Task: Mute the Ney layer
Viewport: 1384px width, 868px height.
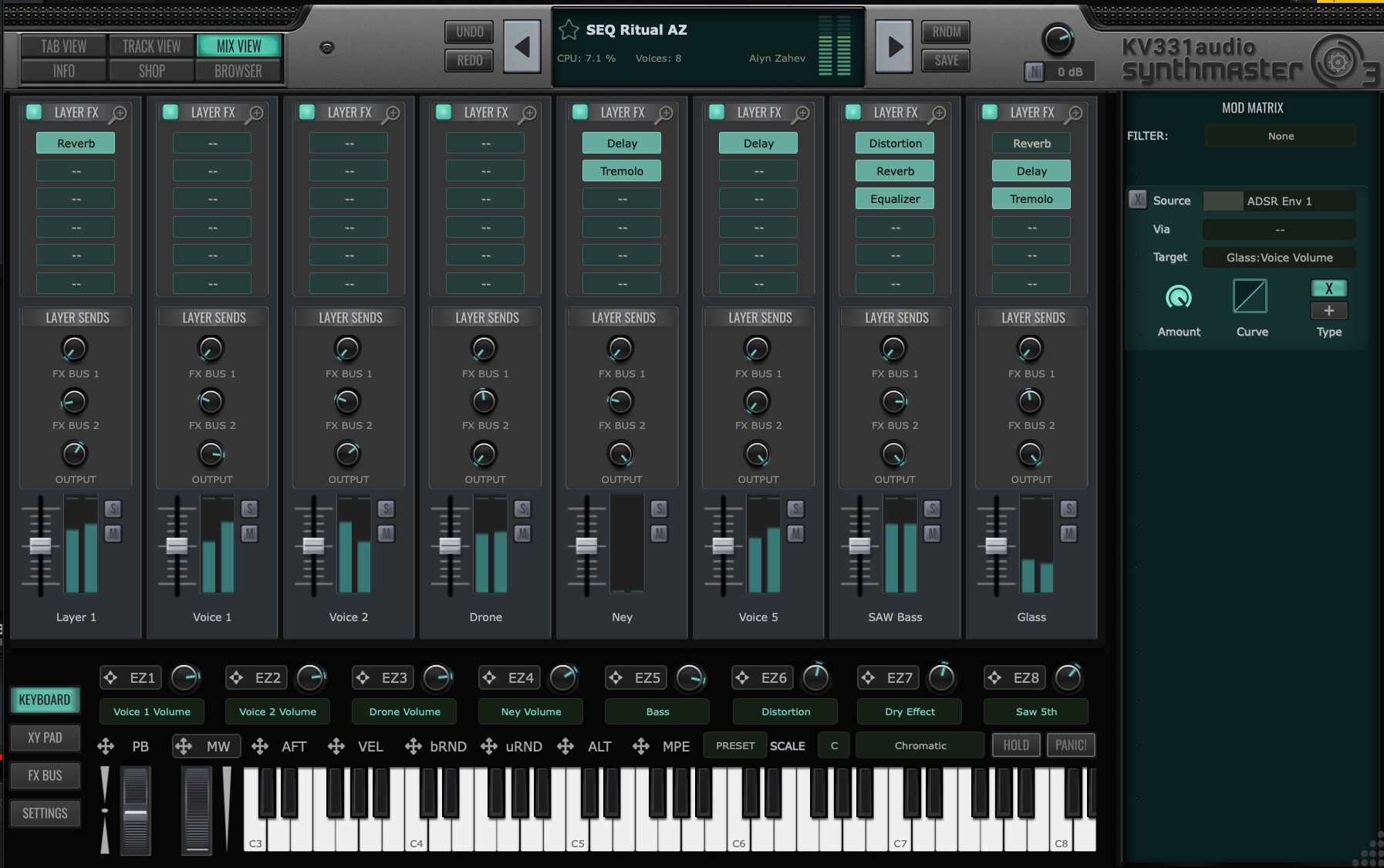Action: pyautogui.click(x=659, y=533)
